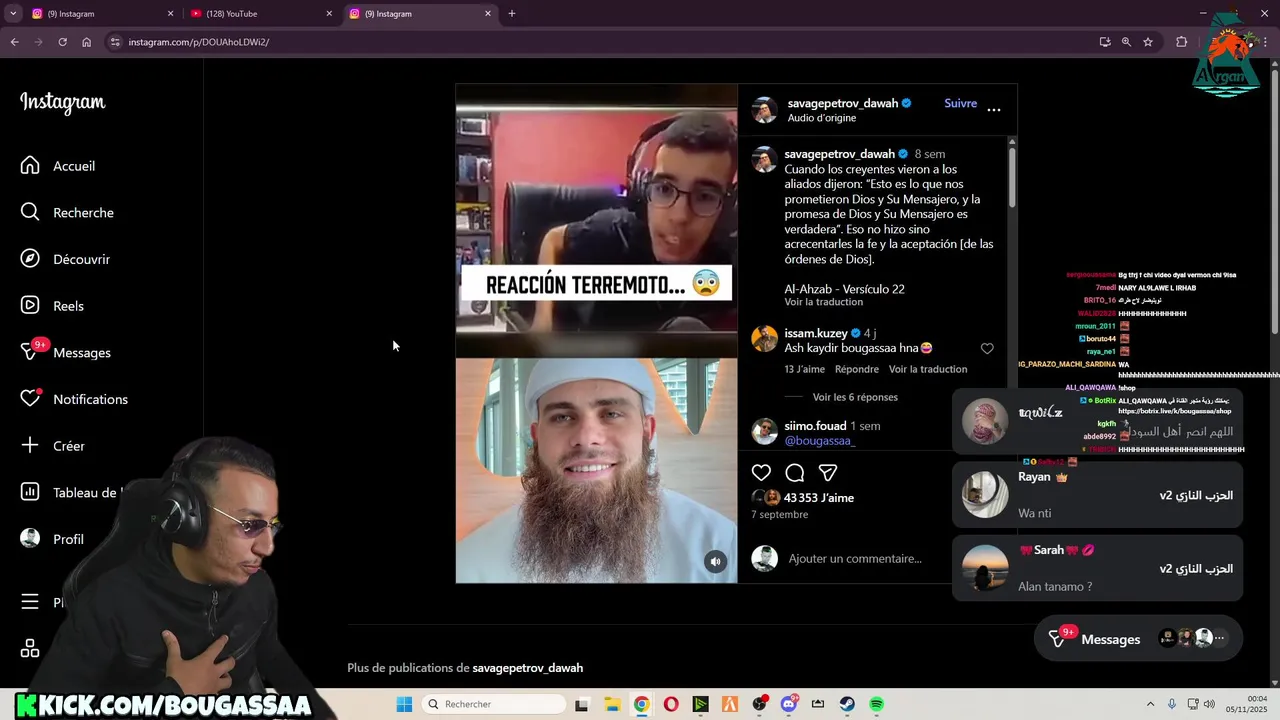Click the comments panel scrollbar
This screenshot has height=720, width=1280.
[x=1011, y=176]
